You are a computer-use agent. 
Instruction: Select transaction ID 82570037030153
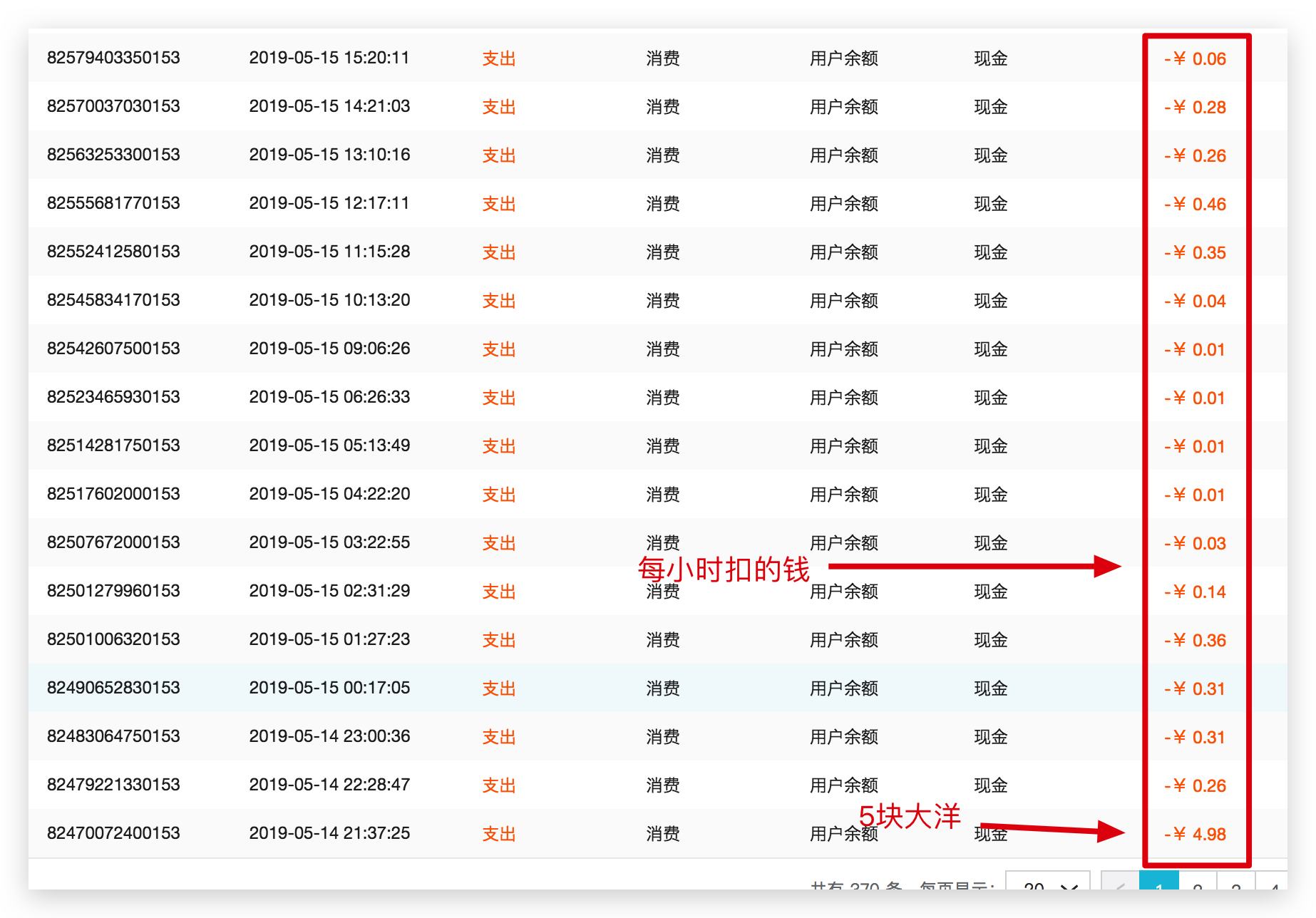tap(113, 106)
